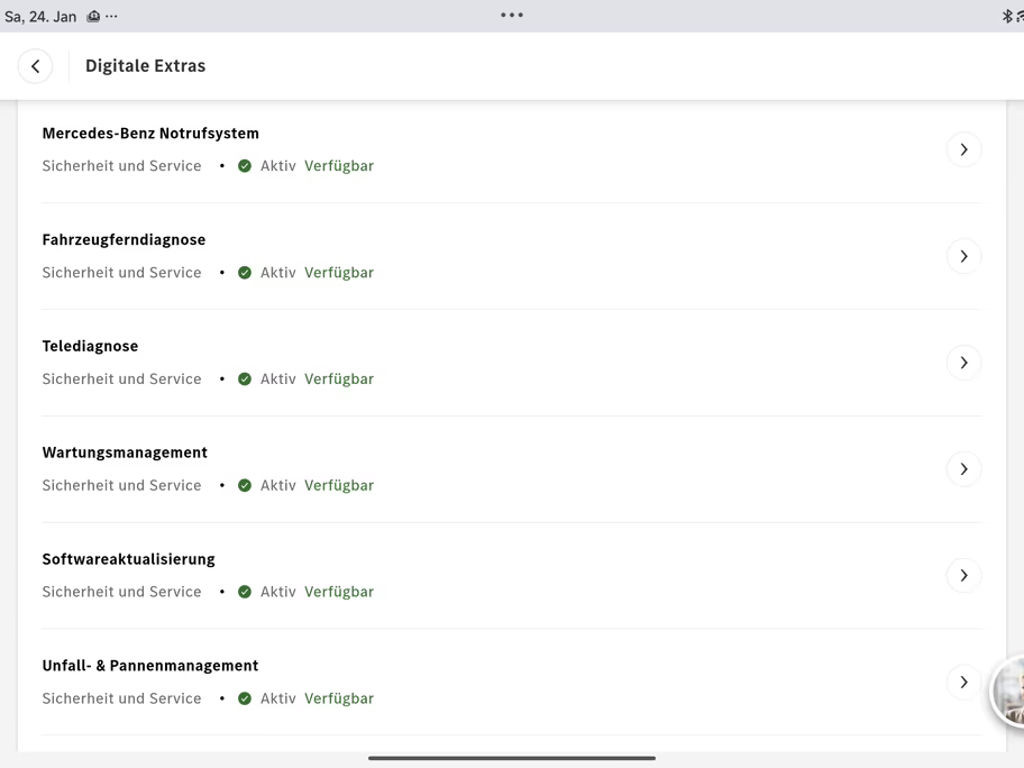Screen dimensions: 1024x768
Task: Click green check icon for Mercedes-Benz Notrufsystem
Action: [x=245, y=166]
